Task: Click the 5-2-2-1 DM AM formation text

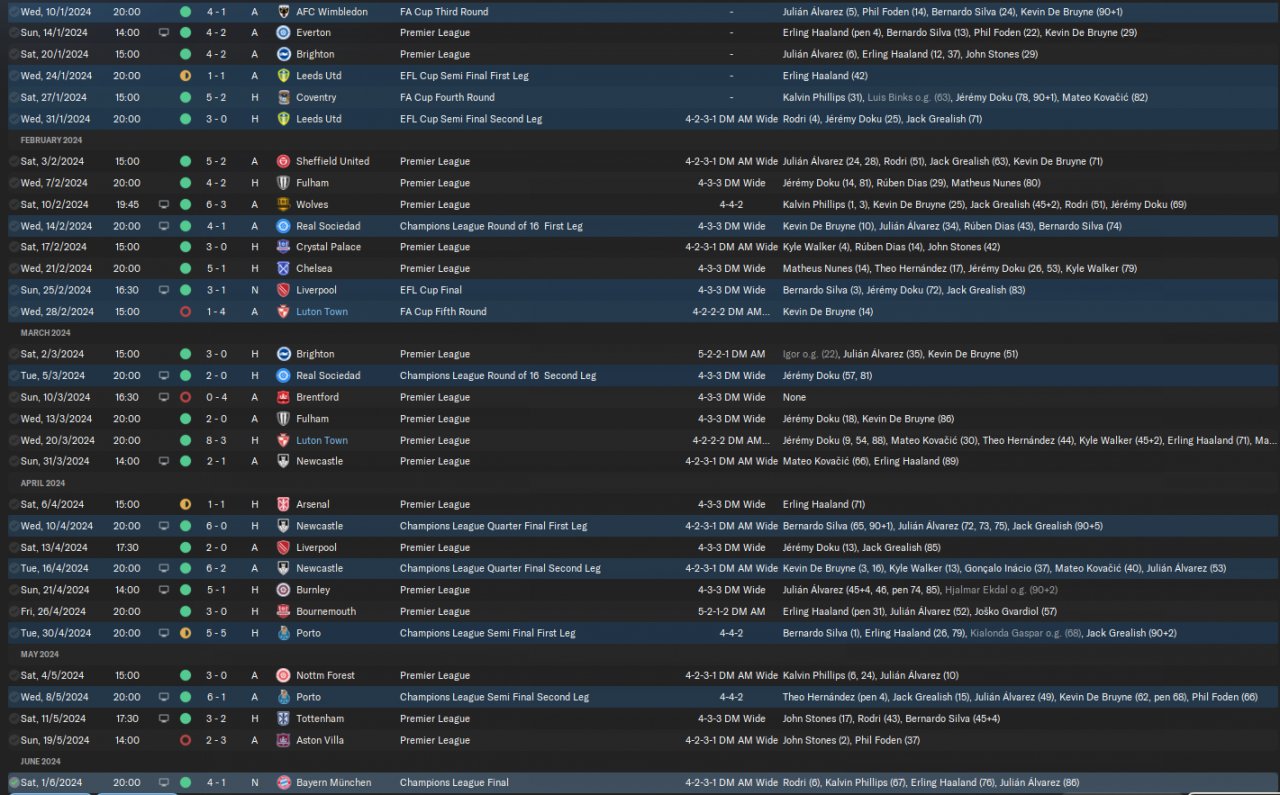Action: [731, 355]
